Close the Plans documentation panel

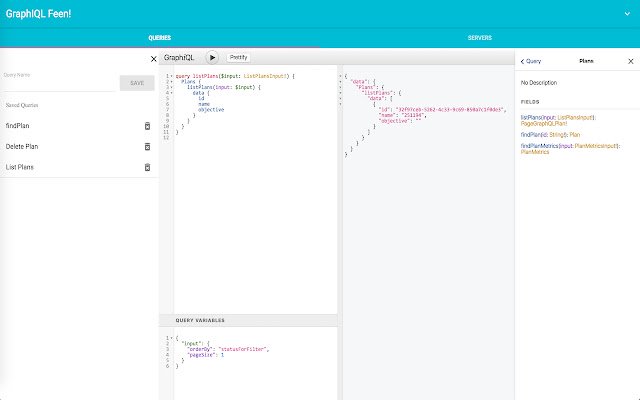click(631, 61)
